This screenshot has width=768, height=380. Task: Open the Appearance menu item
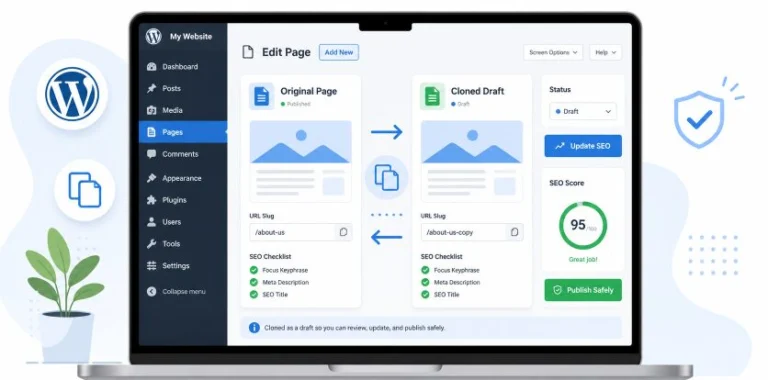pos(183,178)
